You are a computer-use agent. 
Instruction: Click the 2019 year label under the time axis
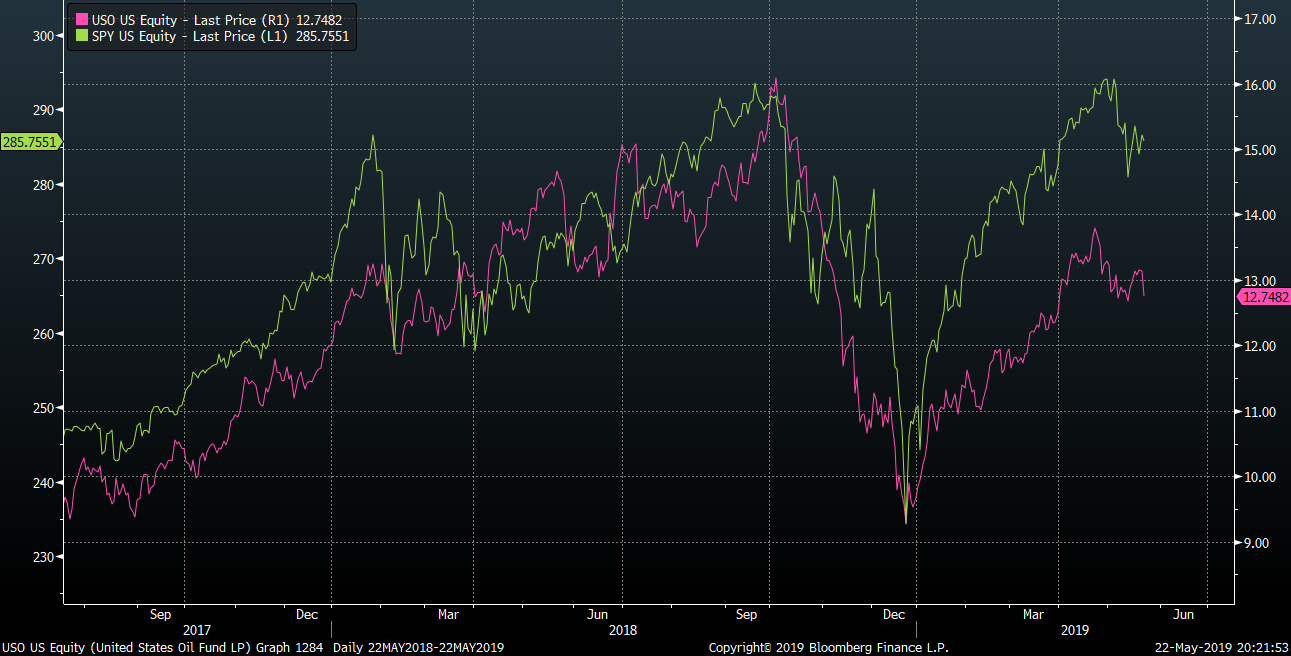(x=1074, y=631)
